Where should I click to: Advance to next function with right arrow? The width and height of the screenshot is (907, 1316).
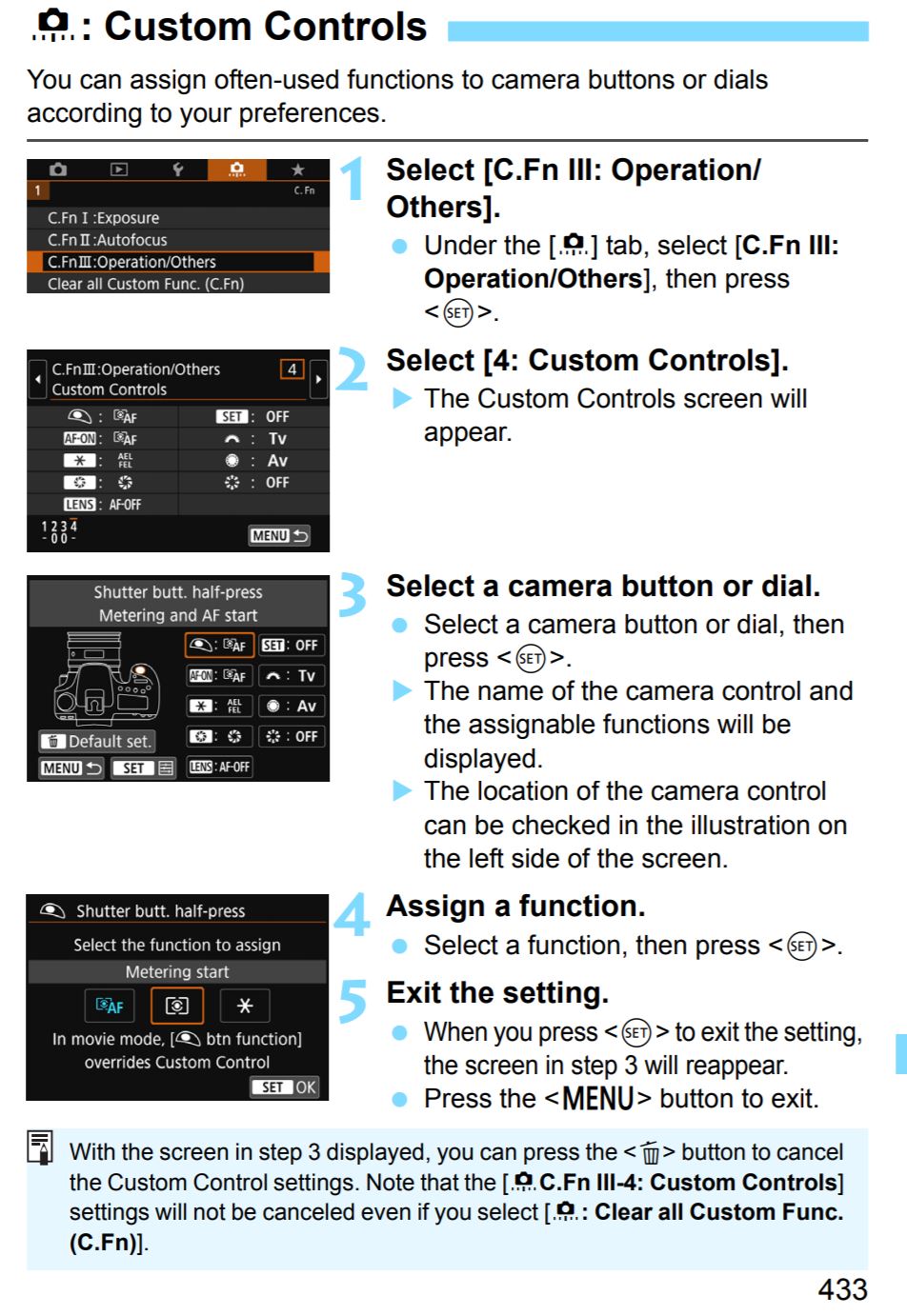point(318,379)
